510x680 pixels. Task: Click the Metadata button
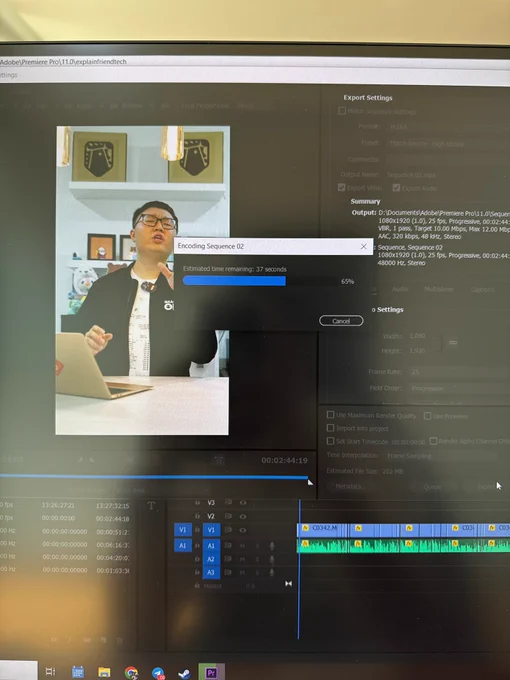point(349,487)
